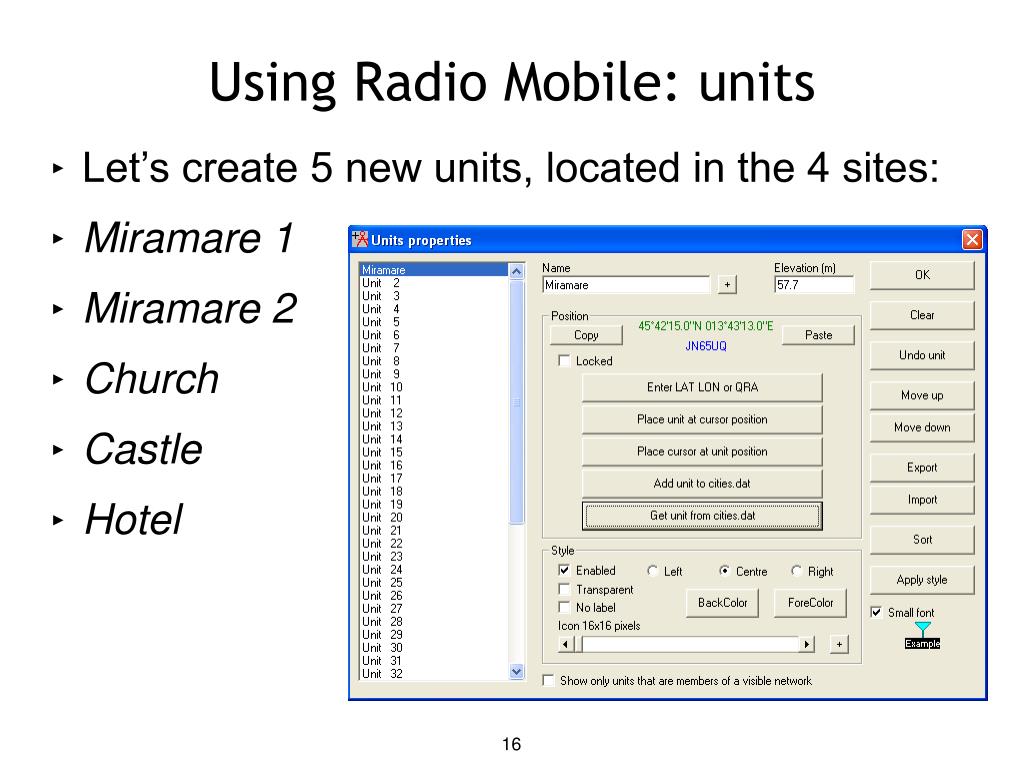The width and height of the screenshot is (1024, 768).
Task: Click the Elevation input field
Action: point(814,285)
